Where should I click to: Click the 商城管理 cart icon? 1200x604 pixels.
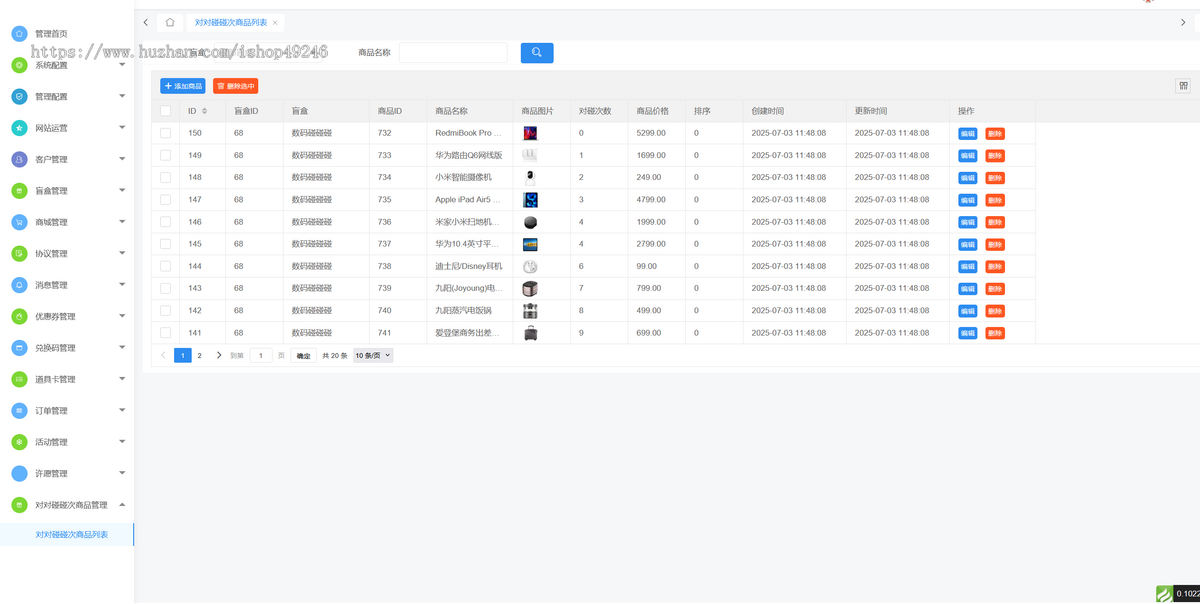click(x=19, y=222)
